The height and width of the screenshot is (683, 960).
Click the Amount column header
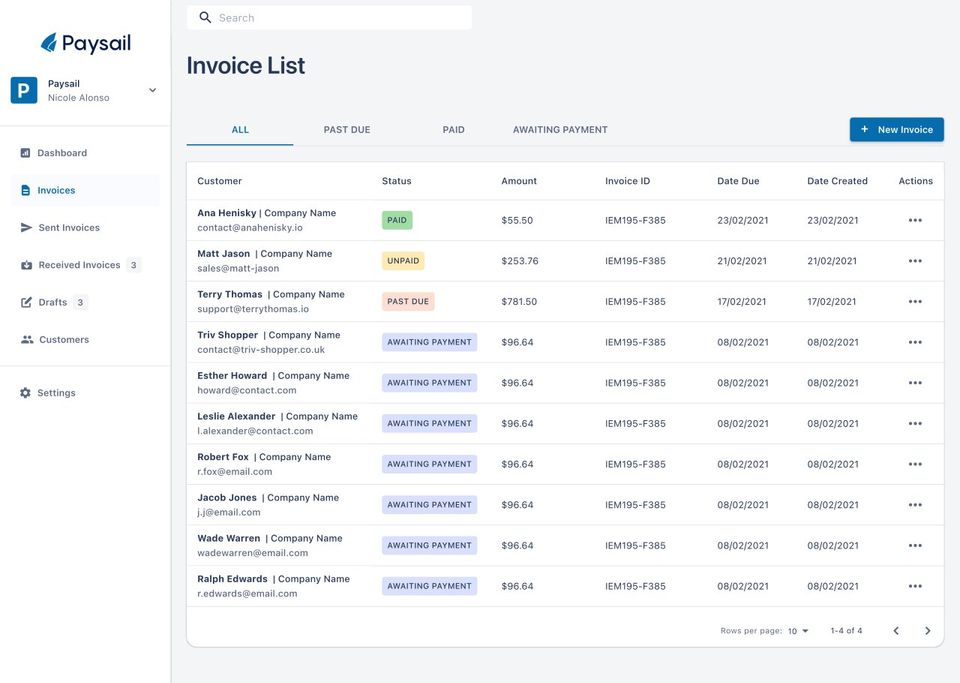(519, 181)
